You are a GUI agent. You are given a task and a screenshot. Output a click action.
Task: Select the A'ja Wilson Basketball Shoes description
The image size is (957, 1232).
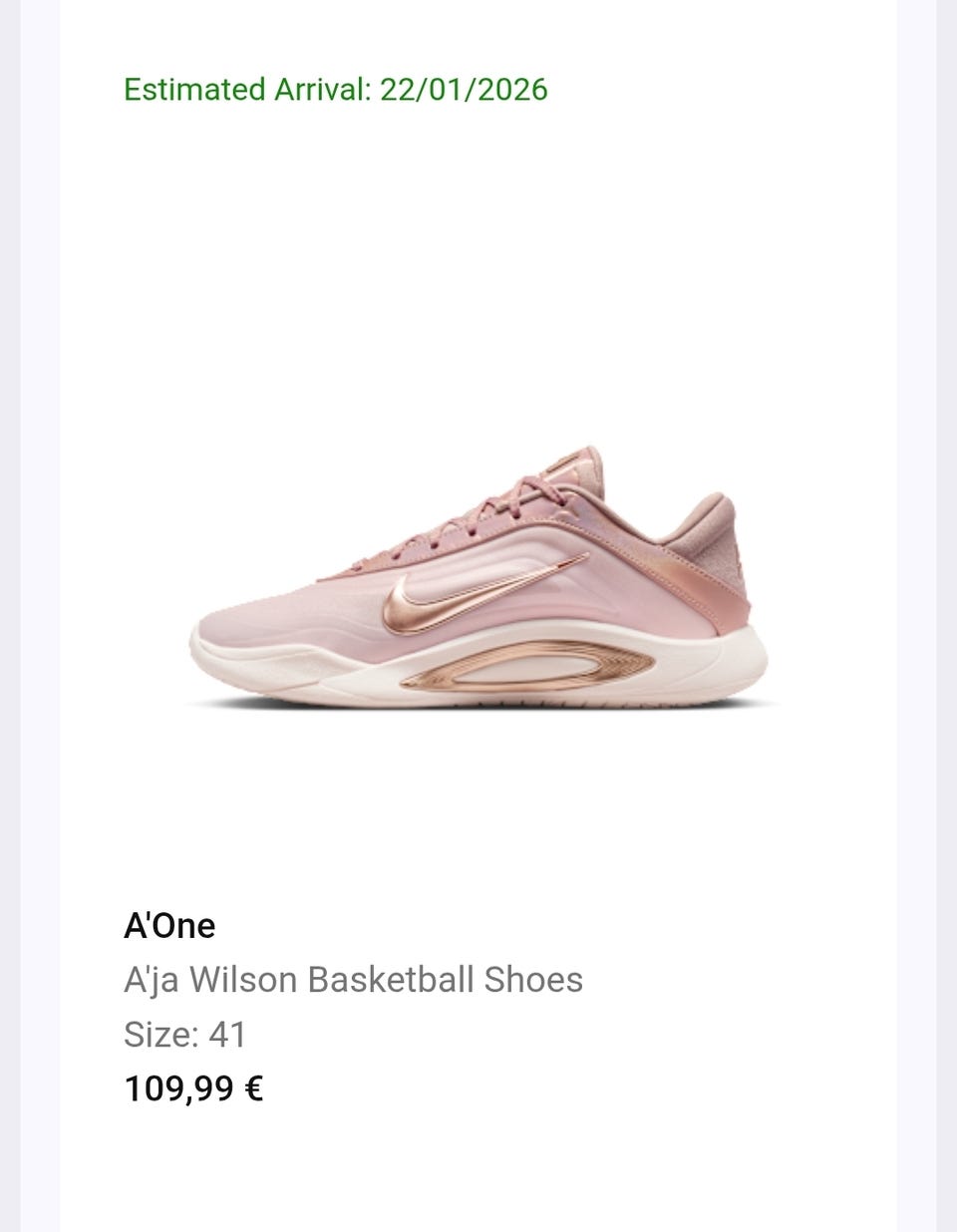pos(353,981)
